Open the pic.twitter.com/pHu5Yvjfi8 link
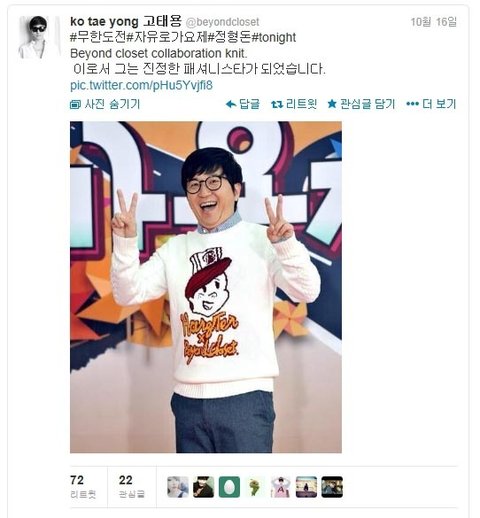This screenshot has width=480, height=518. 141,85
